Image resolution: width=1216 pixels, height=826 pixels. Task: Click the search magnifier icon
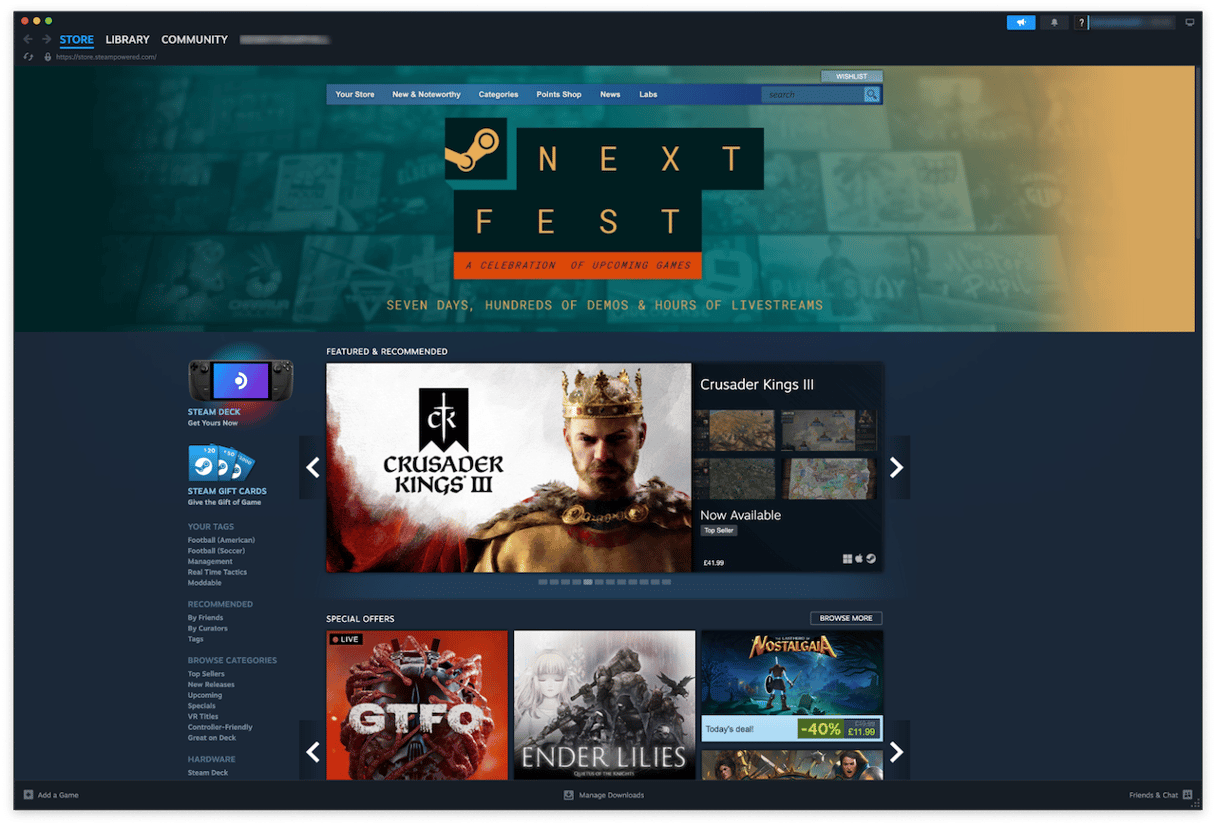[871, 95]
